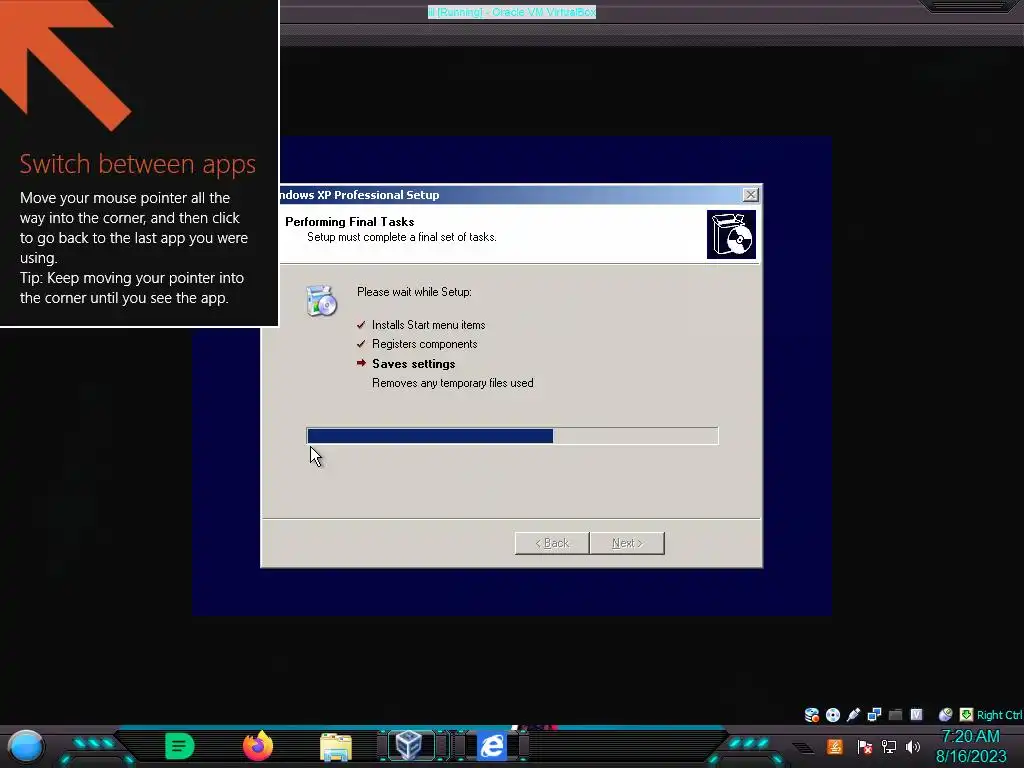Screen dimensions: 1024x768
Task: Click 'Removes any temporary files used' line
Action: click(453, 383)
